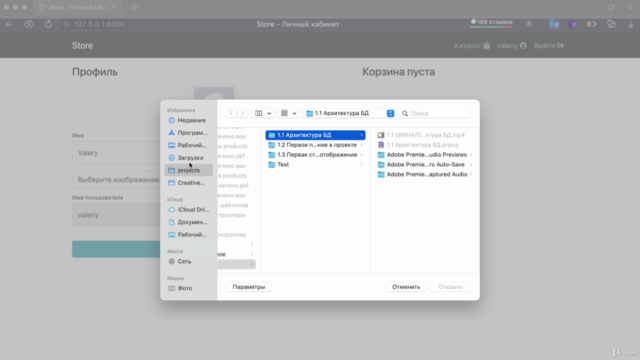The width and height of the screenshot is (640, 360).
Task: Click the battery saver icon in browser toolbar
Action: point(591,24)
